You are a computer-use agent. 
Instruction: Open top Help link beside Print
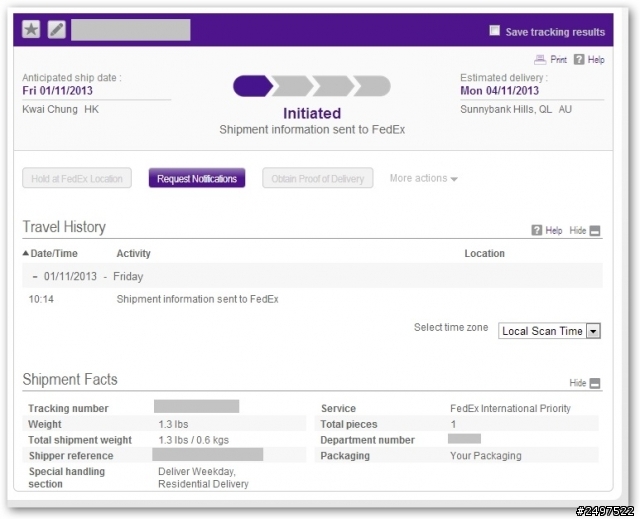pos(596,60)
